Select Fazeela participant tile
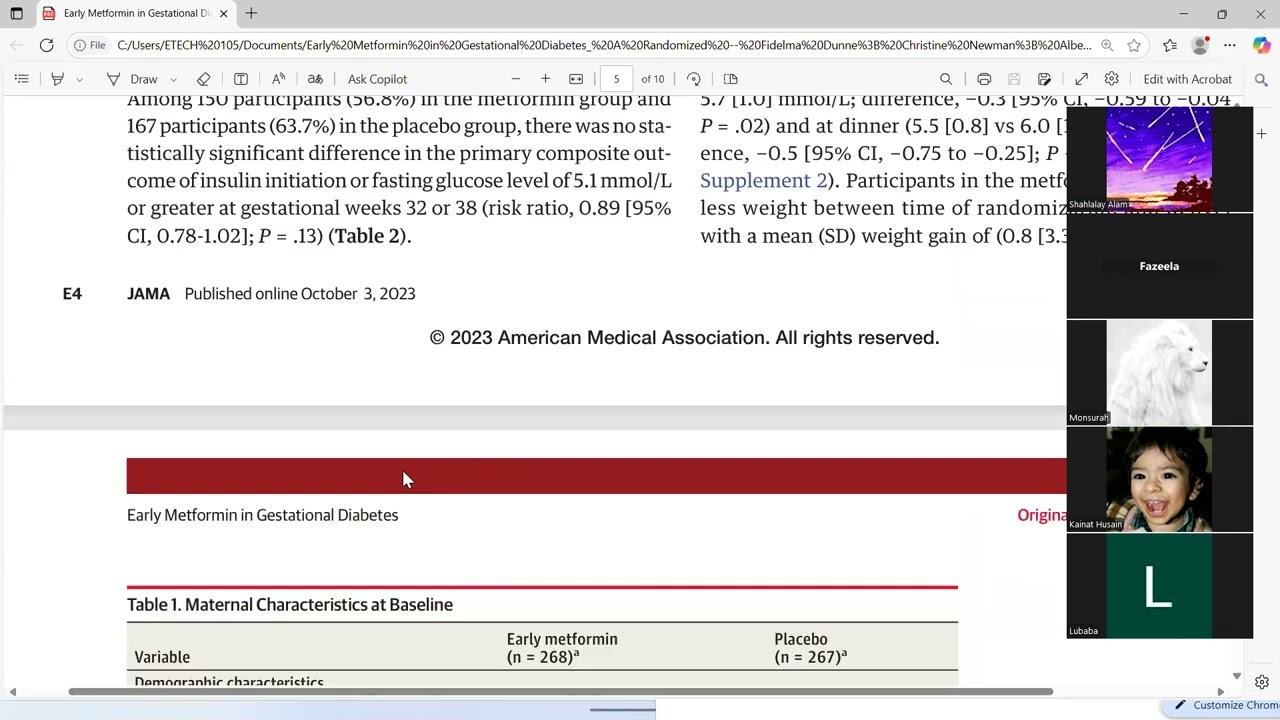Screen dimensions: 1280x720 point(1159,266)
